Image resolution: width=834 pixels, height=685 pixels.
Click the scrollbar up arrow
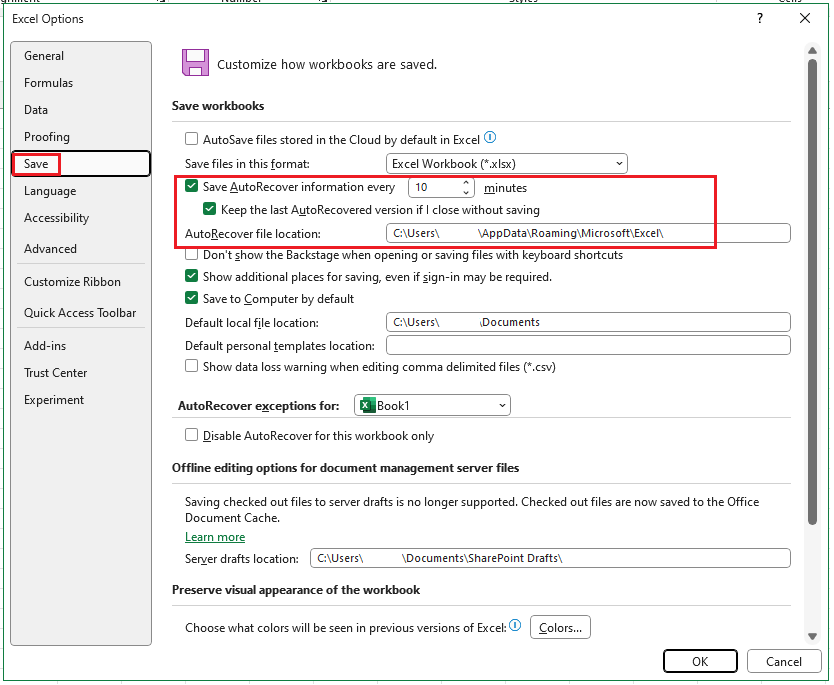(812, 51)
